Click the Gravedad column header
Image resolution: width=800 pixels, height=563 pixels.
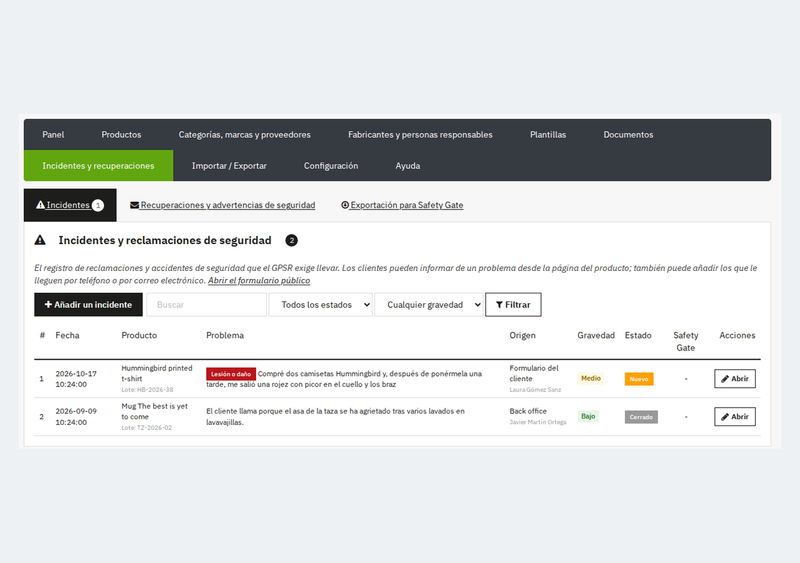[596, 335]
